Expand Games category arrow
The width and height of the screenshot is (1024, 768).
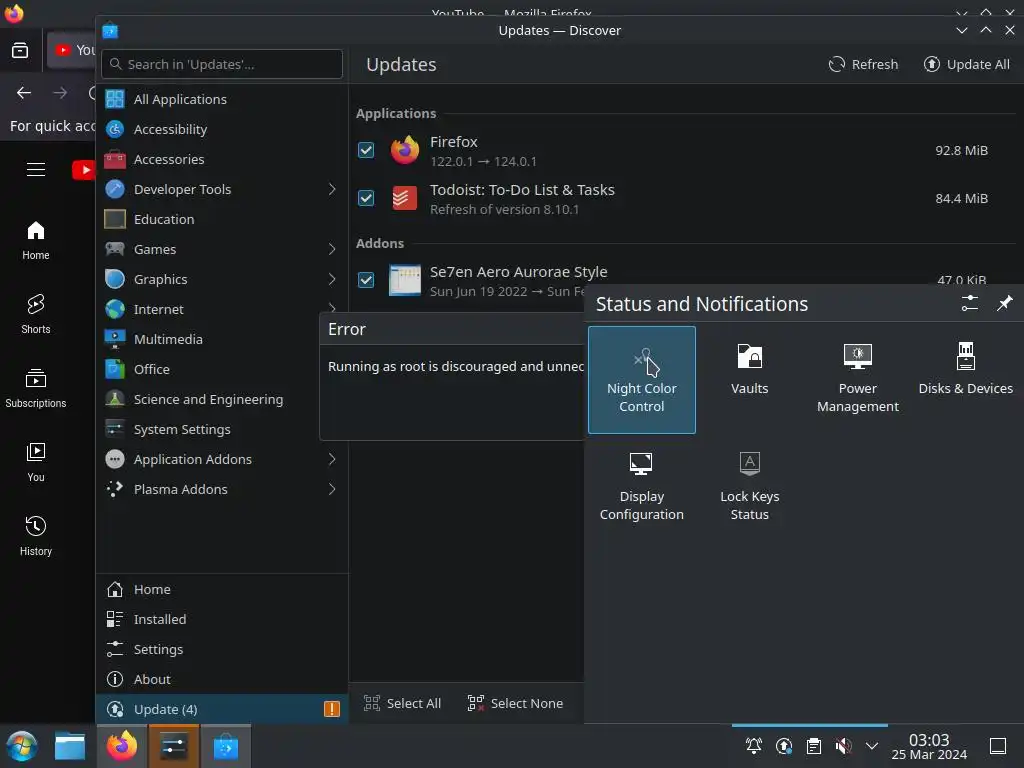pyautogui.click(x=332, y=249)
